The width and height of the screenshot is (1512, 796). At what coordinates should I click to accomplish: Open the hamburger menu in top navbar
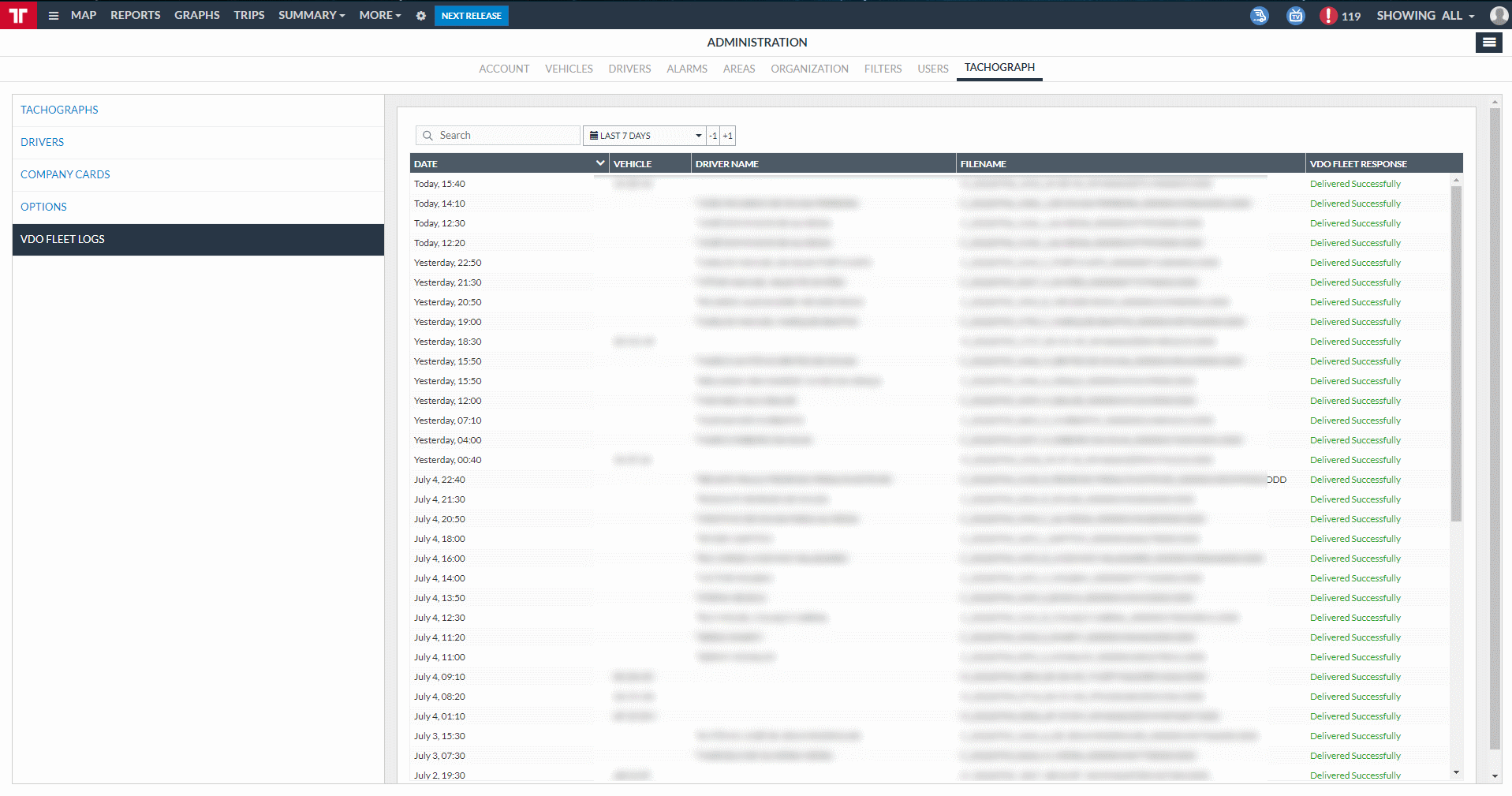[x=54, y=16]
